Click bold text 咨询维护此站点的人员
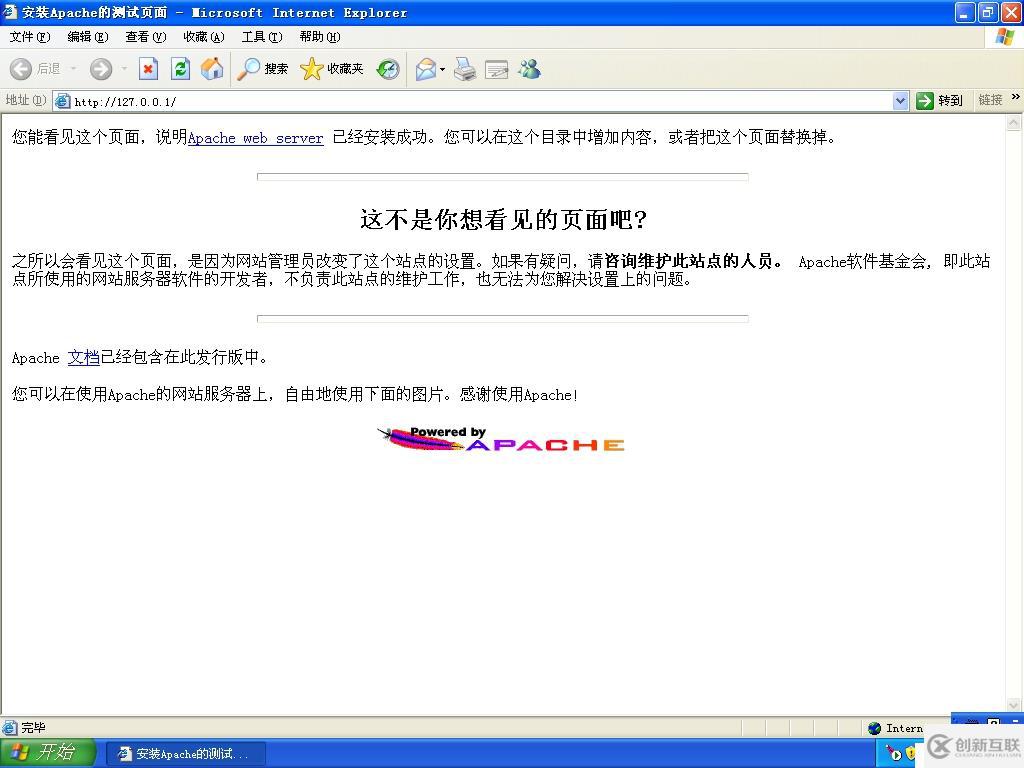Viewport: 1024px width, 768px height. point(688,261)
